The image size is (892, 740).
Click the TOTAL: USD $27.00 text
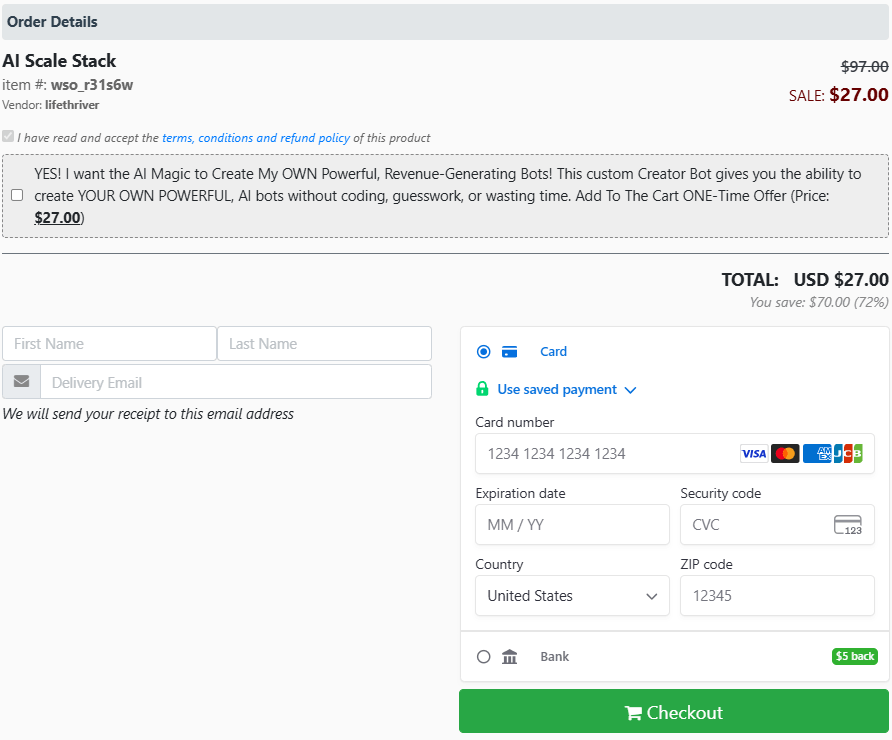point(805,279)
